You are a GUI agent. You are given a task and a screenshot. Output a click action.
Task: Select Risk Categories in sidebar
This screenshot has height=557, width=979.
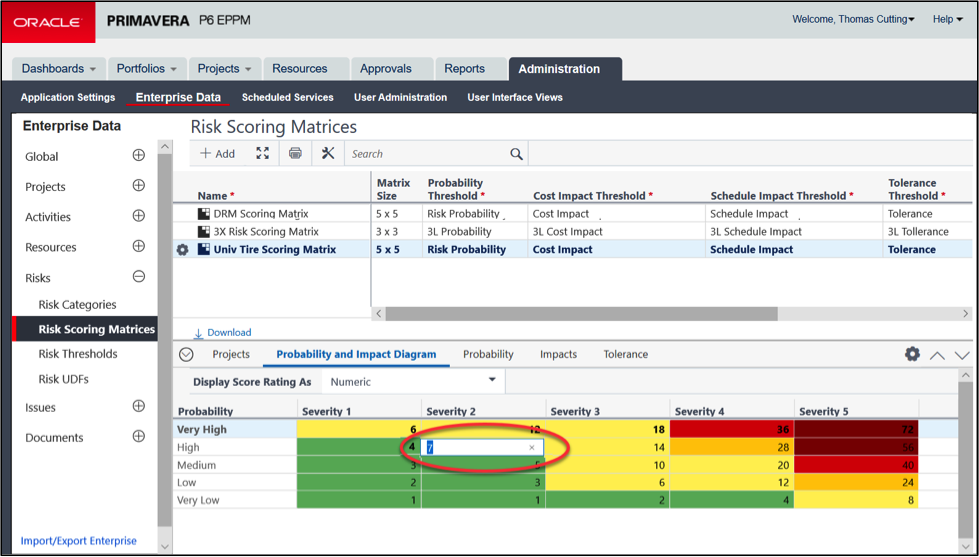point(77,305)
